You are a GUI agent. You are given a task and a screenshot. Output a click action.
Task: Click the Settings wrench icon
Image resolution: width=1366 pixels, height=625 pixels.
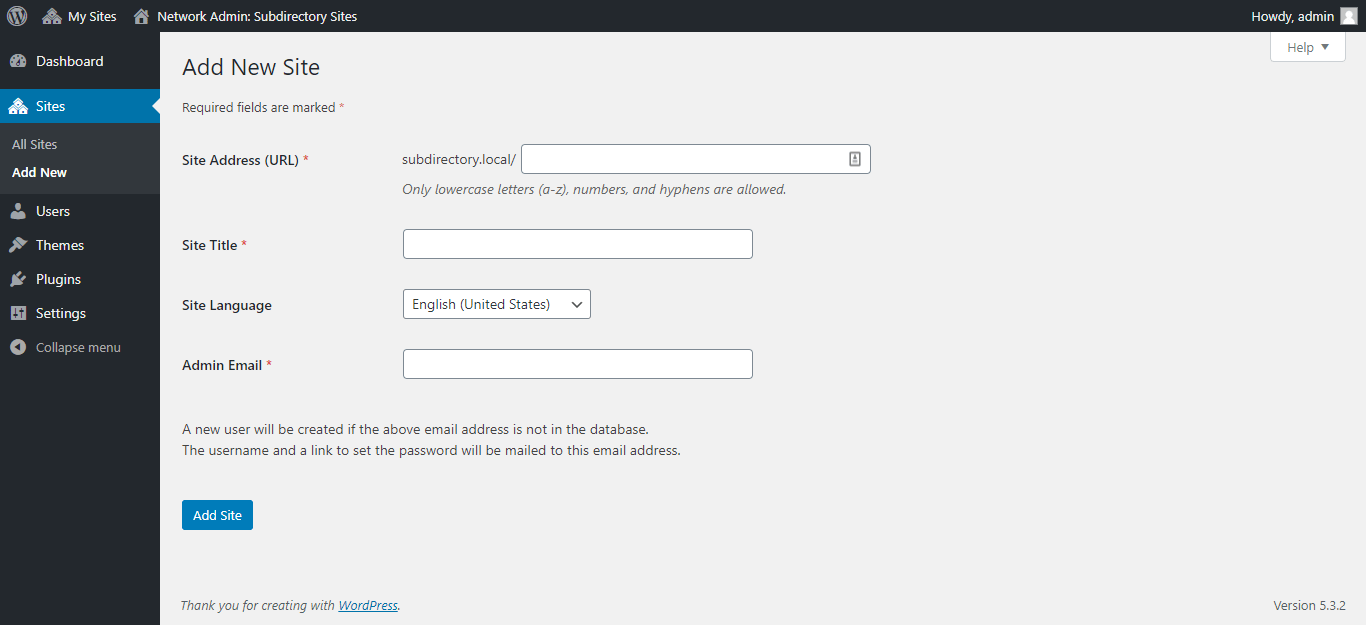[x=18, y=312]
